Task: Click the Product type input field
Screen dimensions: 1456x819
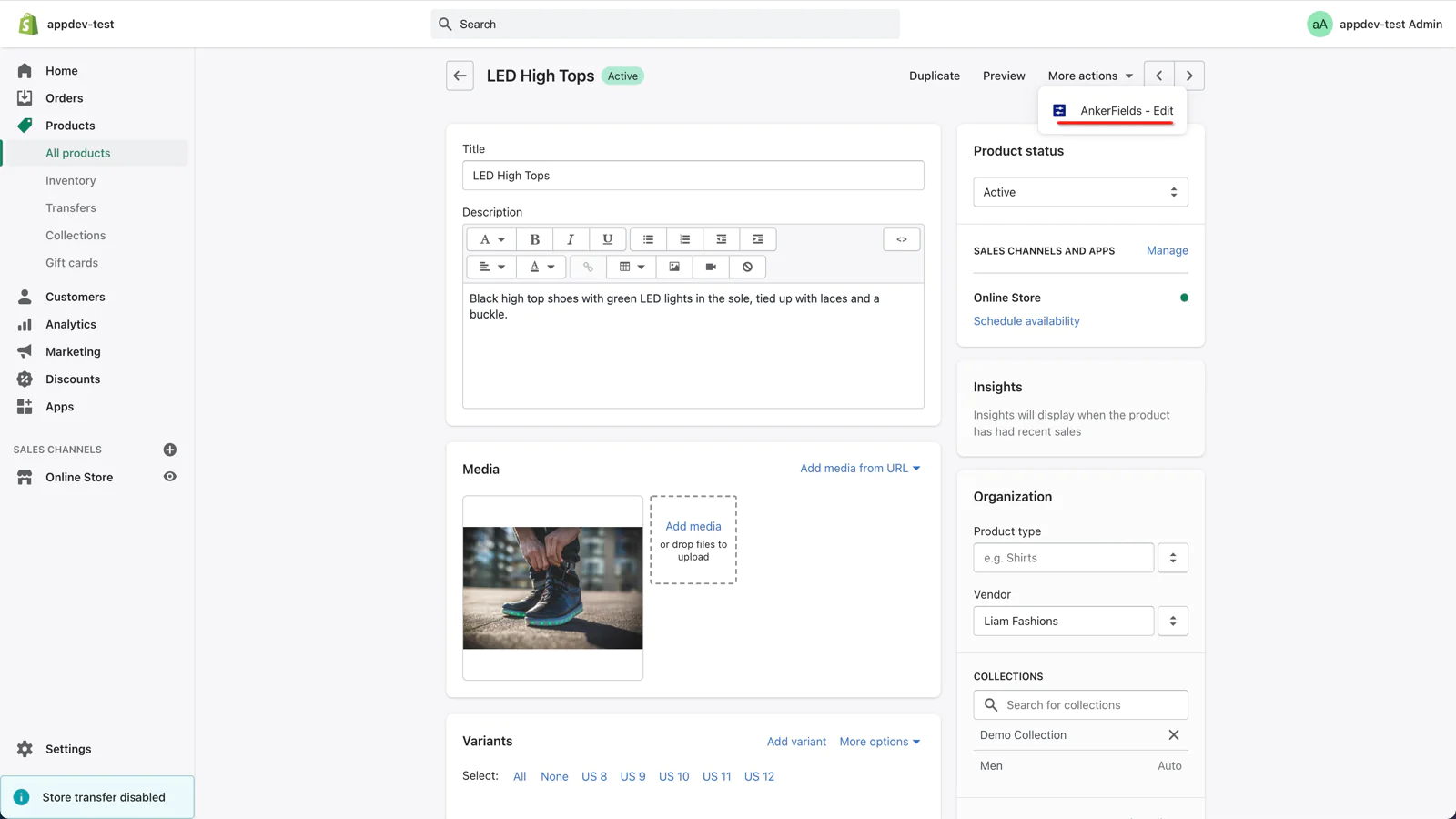Action: (x=1064, y=558)
